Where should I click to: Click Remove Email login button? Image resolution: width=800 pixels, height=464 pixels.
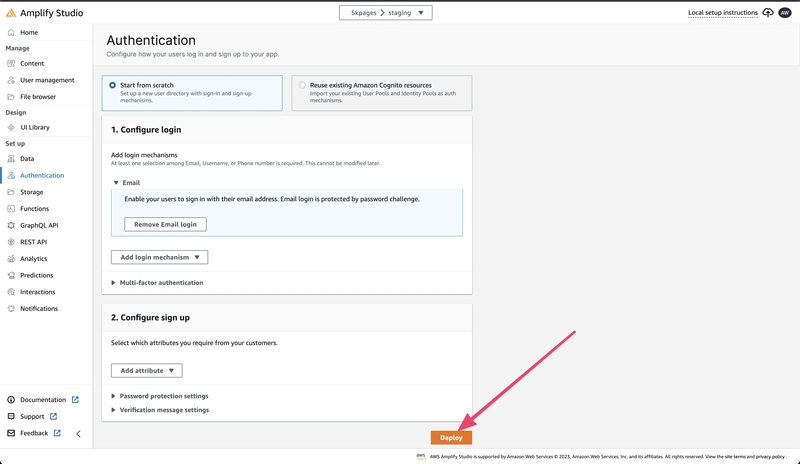coord(165,224)
